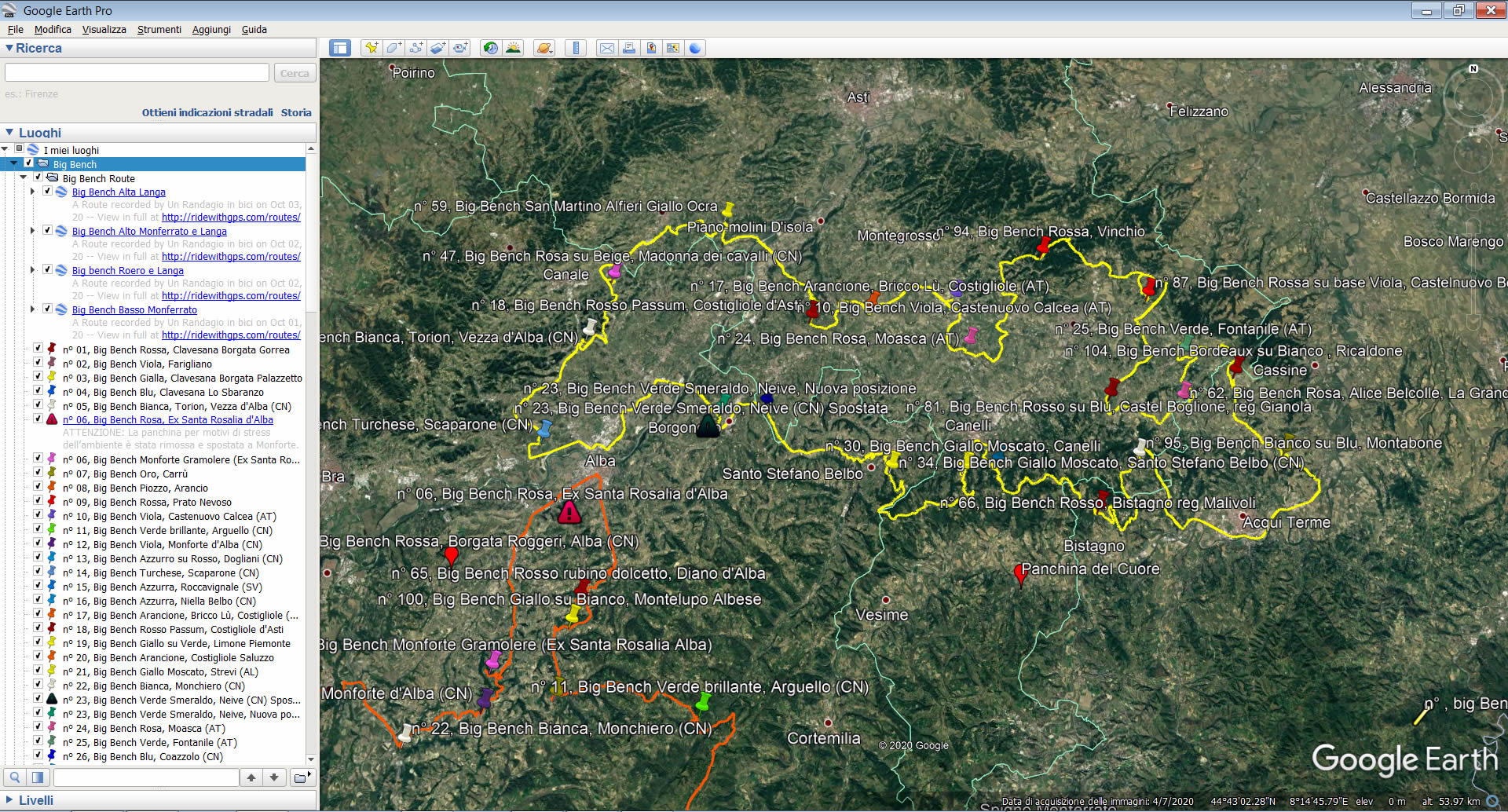Toggle checkbox for n° 07 Big Bench Oro, Carrù
The height and width of the screenshot is (812, 1508).
(38, 473)
